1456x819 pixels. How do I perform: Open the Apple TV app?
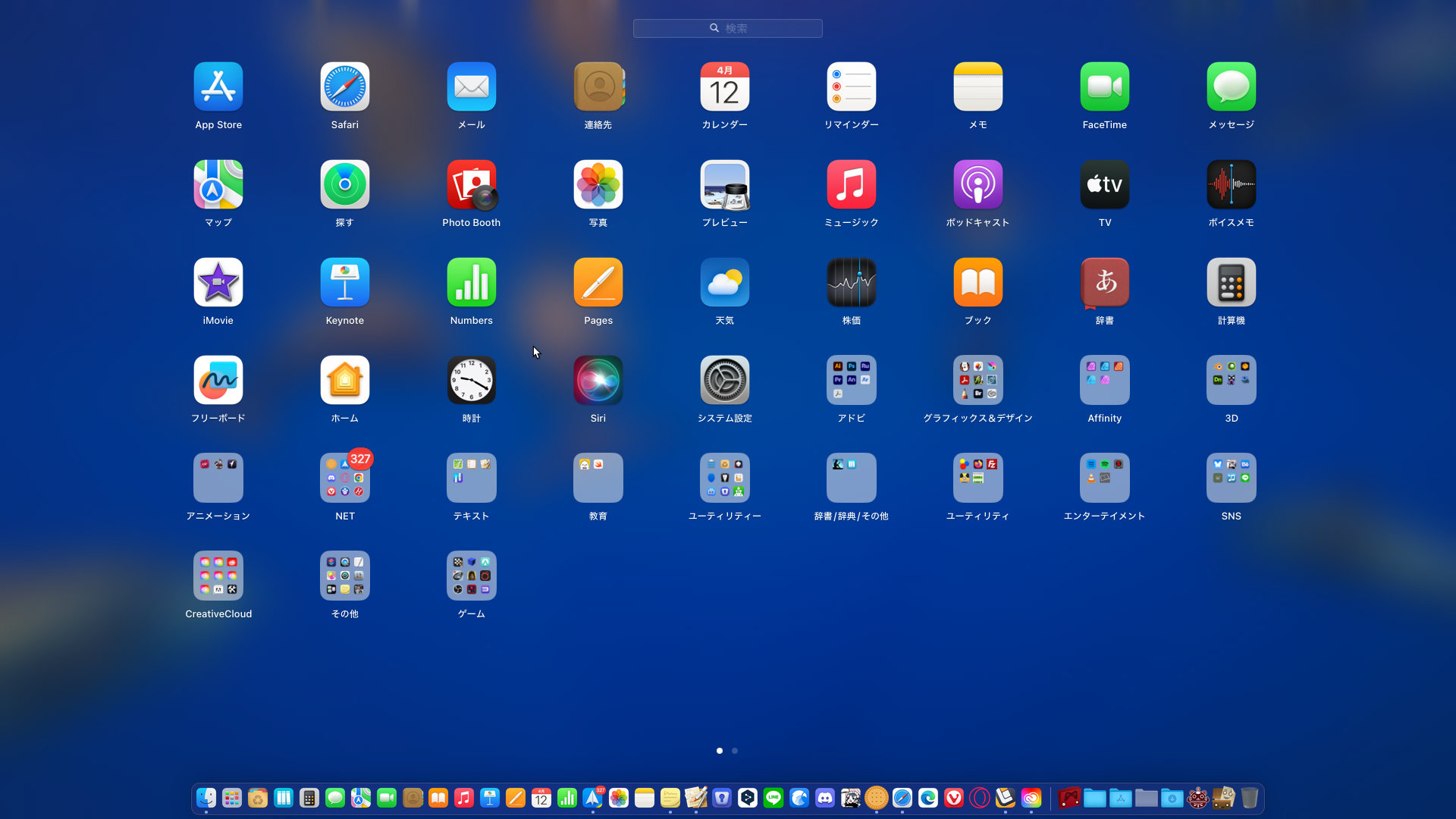[1105, 184]
